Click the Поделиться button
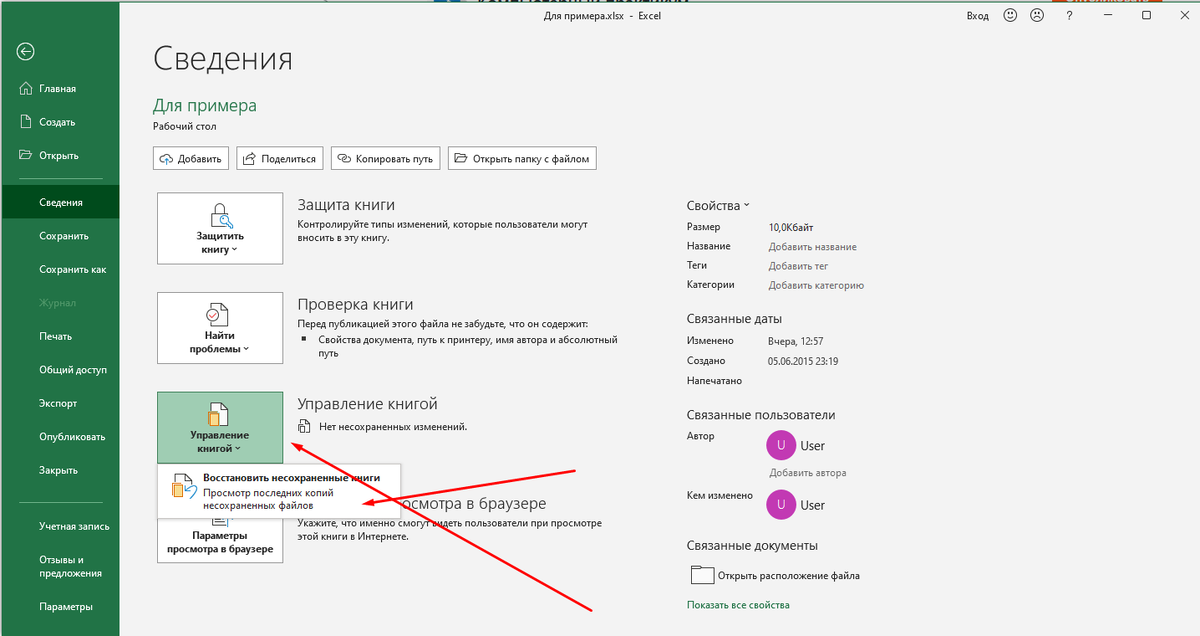 pyautogui.click(x=278, y=158)
